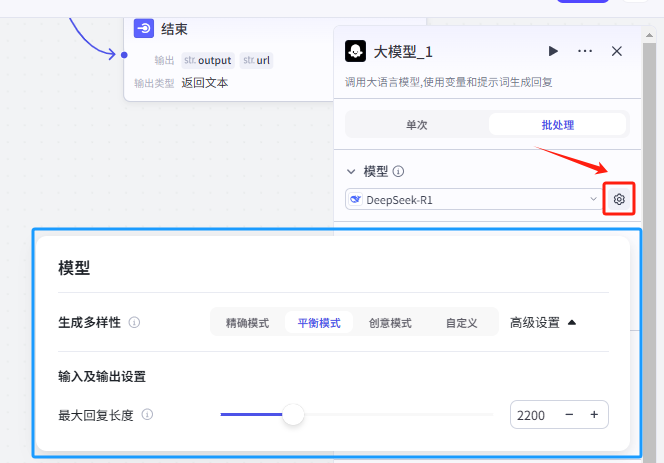The height and width of the screenshot is (463, 664).
Task: Switch to the 批处理 tab
Action: click(557, 125)
